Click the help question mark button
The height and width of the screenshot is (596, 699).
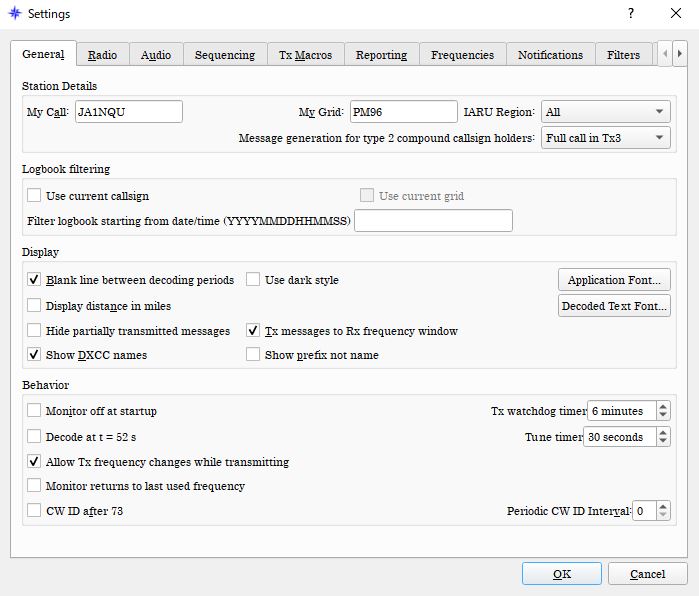(630, 14)
